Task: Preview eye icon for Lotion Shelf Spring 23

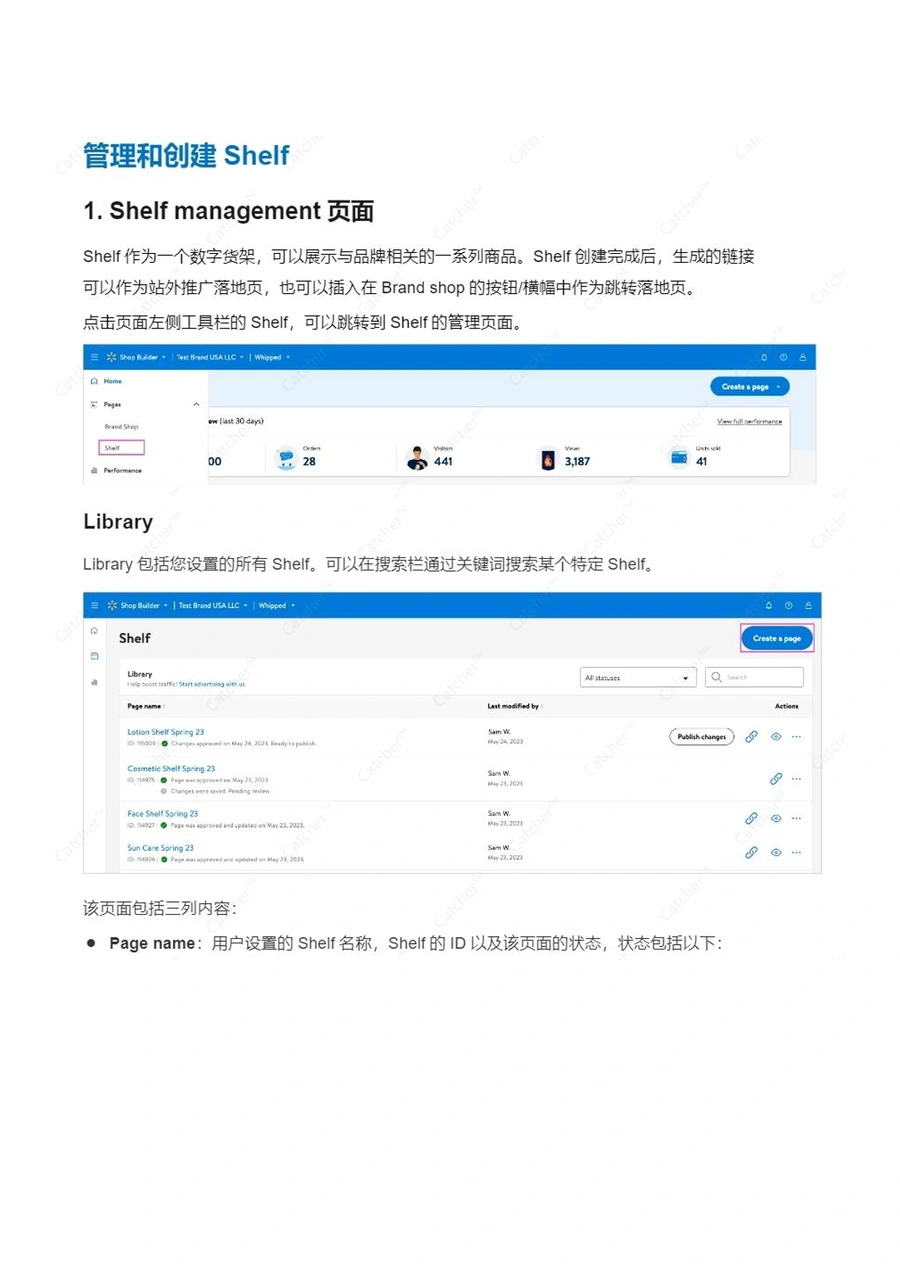Action: (x=776, y=737)
